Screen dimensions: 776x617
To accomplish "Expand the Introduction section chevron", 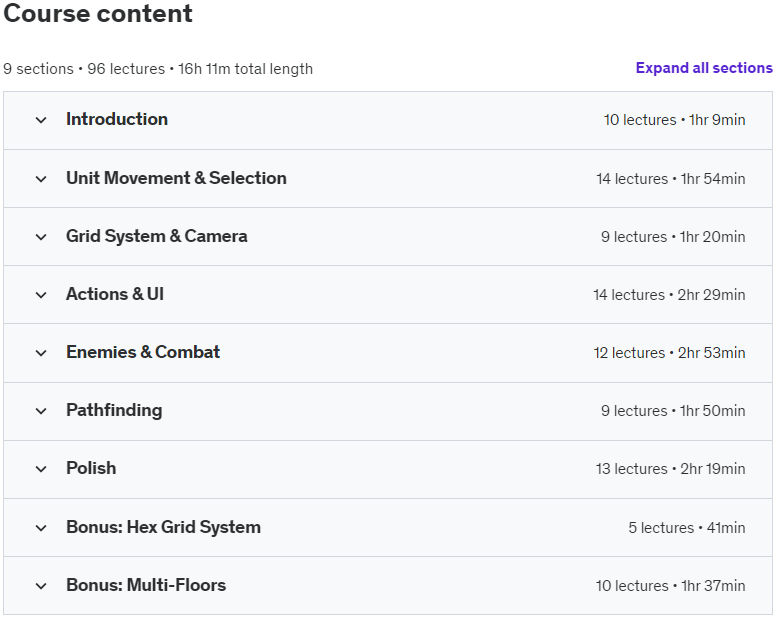I will click(x=41, y=120).
